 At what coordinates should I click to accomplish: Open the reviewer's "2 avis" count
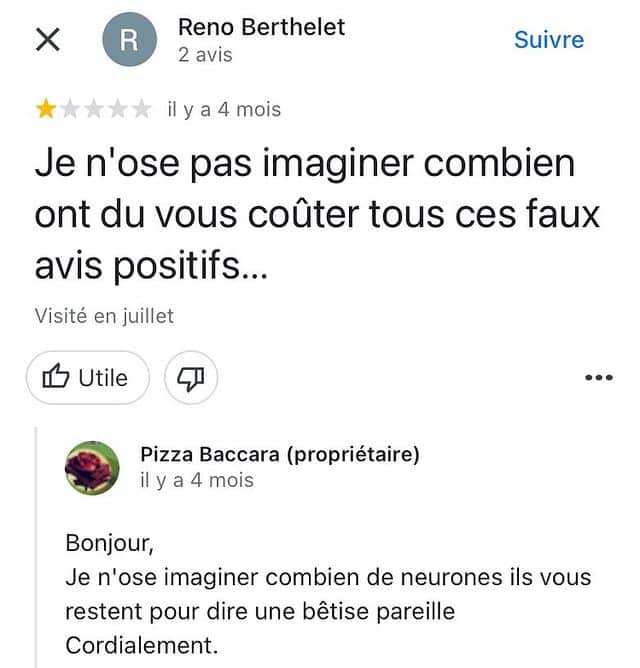coord(205,55)
